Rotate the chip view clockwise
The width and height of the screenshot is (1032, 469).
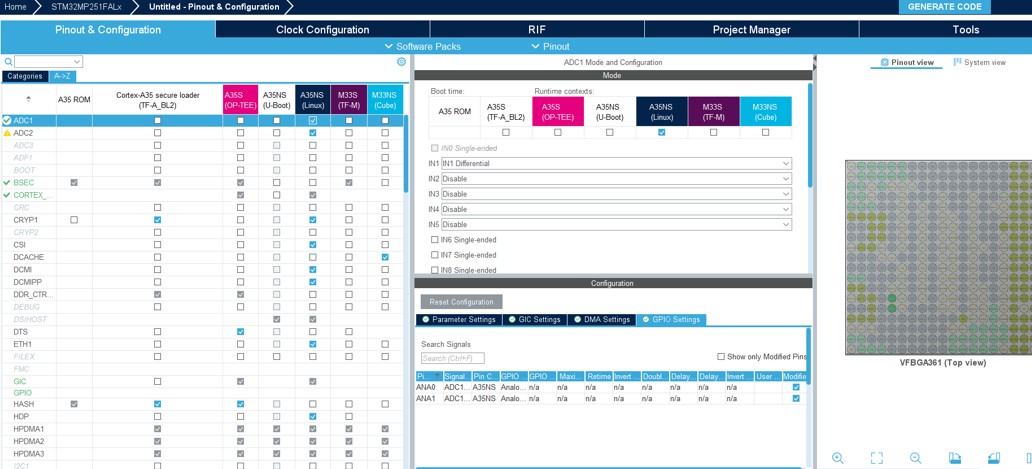[954, 458]
